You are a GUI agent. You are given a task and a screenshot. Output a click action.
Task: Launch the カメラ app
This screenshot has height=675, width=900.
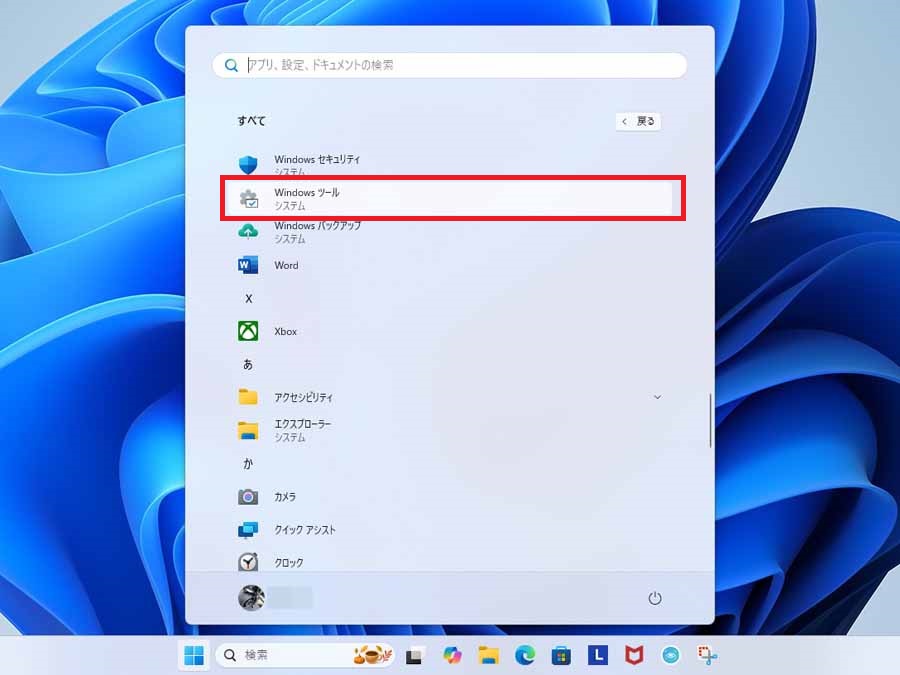coord(284,497)
